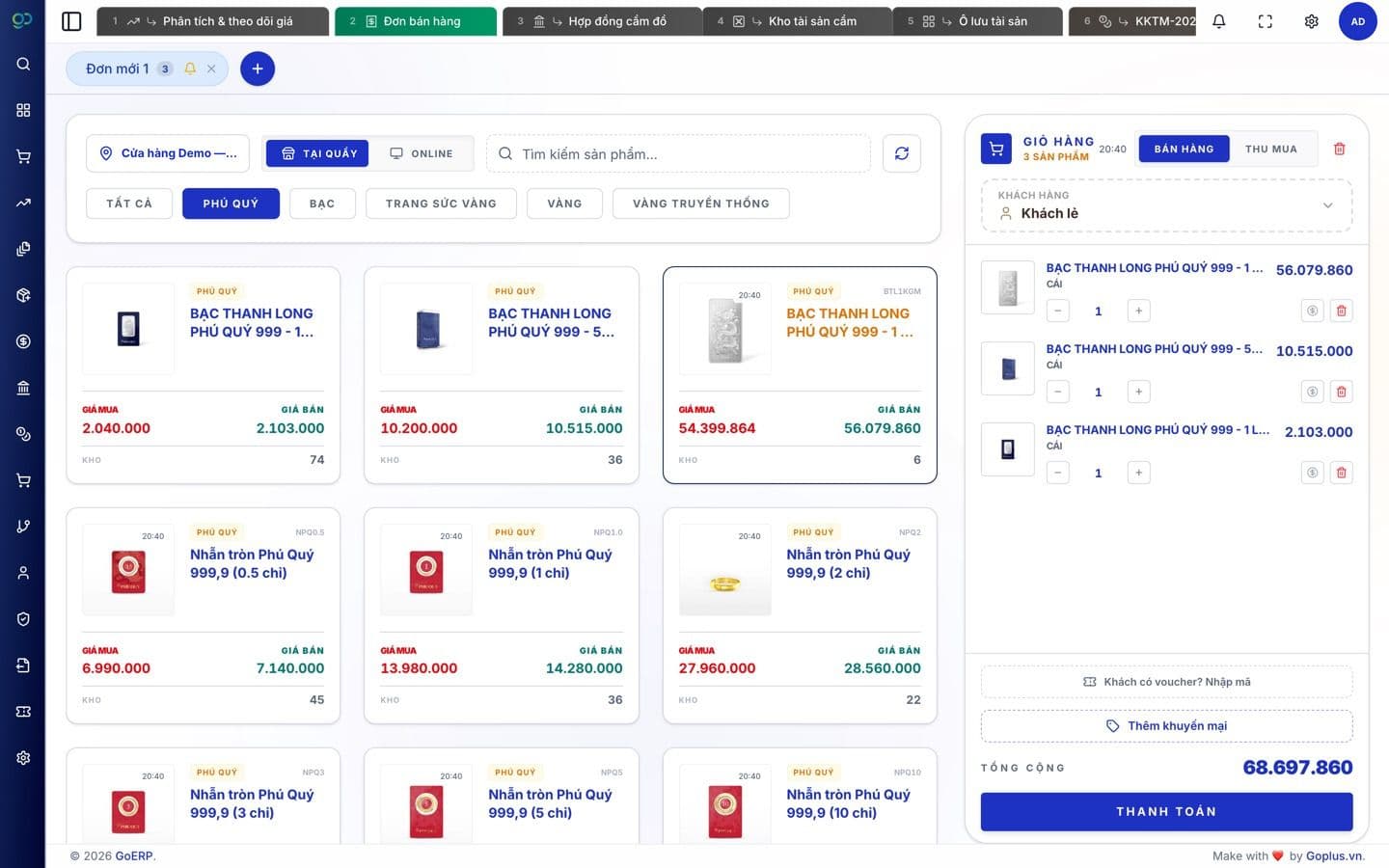Viewport: 1389px width, 868px height.
Task: Add Nhẫn tròn Phú Quý 0.5 chỉ card
Action: point(204,615)
